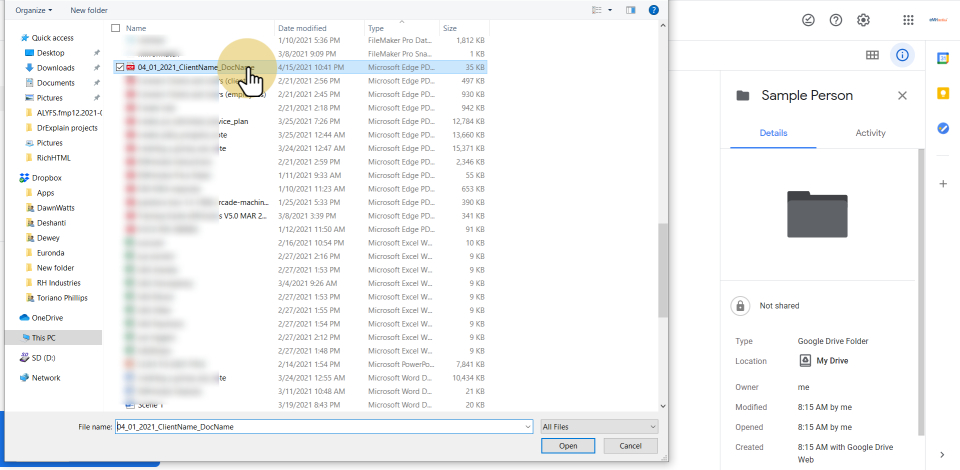Toggle the select-all checkbox in file header

point(116,28)
